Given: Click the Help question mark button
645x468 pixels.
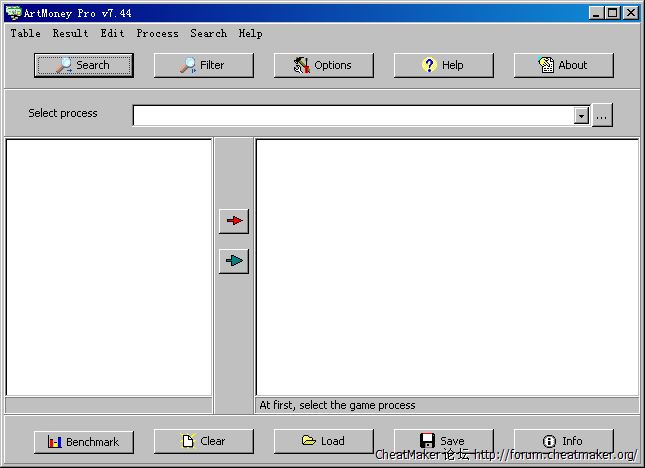Looking at the screenshot, I should pos(443,65).
